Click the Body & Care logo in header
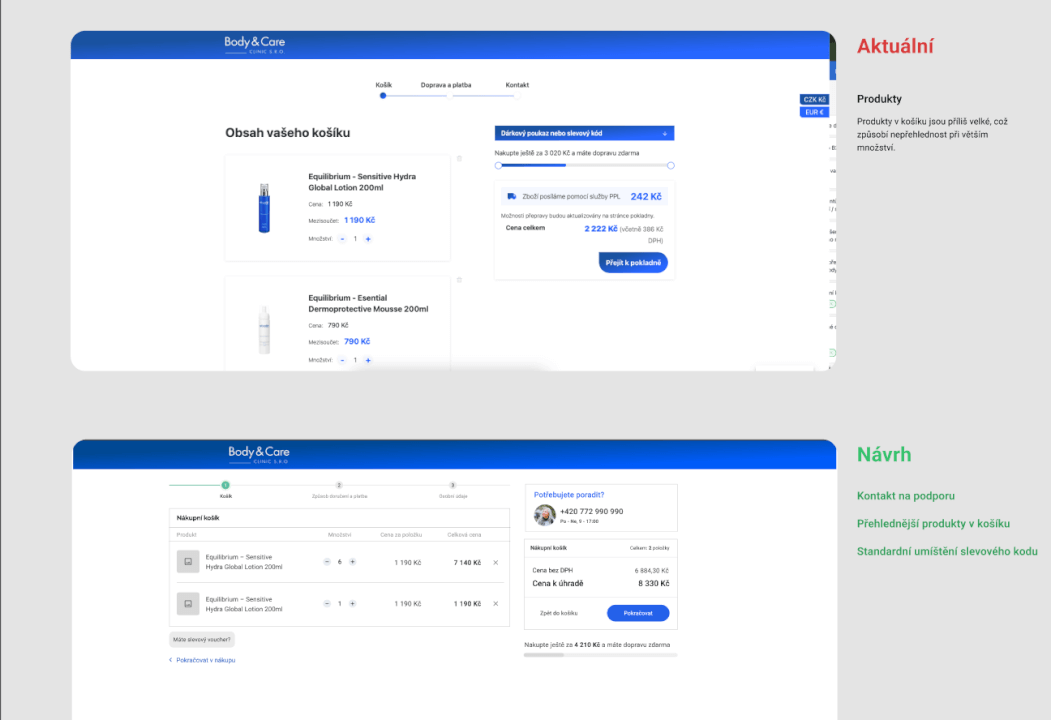 point(253,44)
